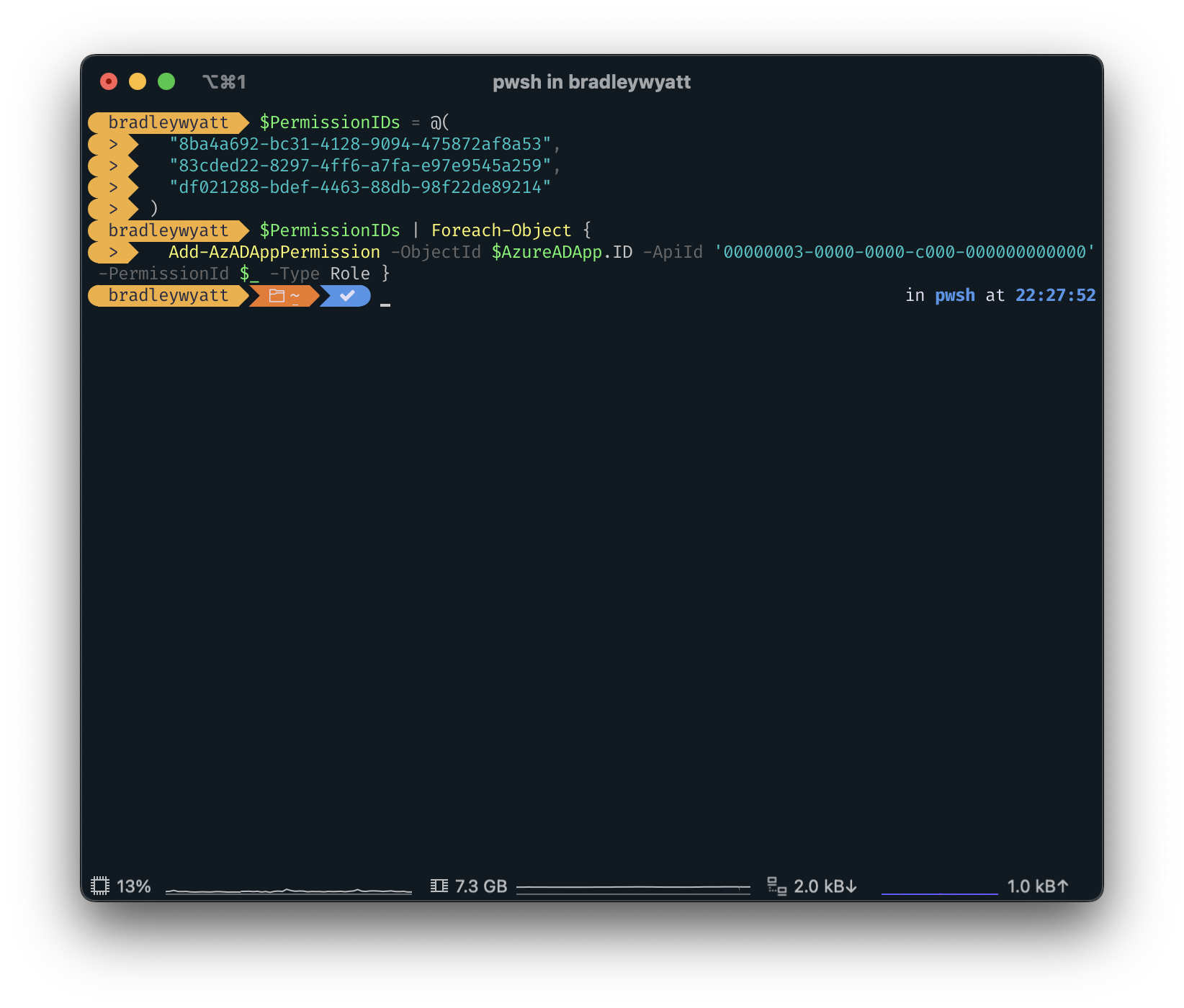The height and width of the screenshot is (1008, 1184).
Task: Click the 22:27:52 timestamp
Action: (1056, 295)
